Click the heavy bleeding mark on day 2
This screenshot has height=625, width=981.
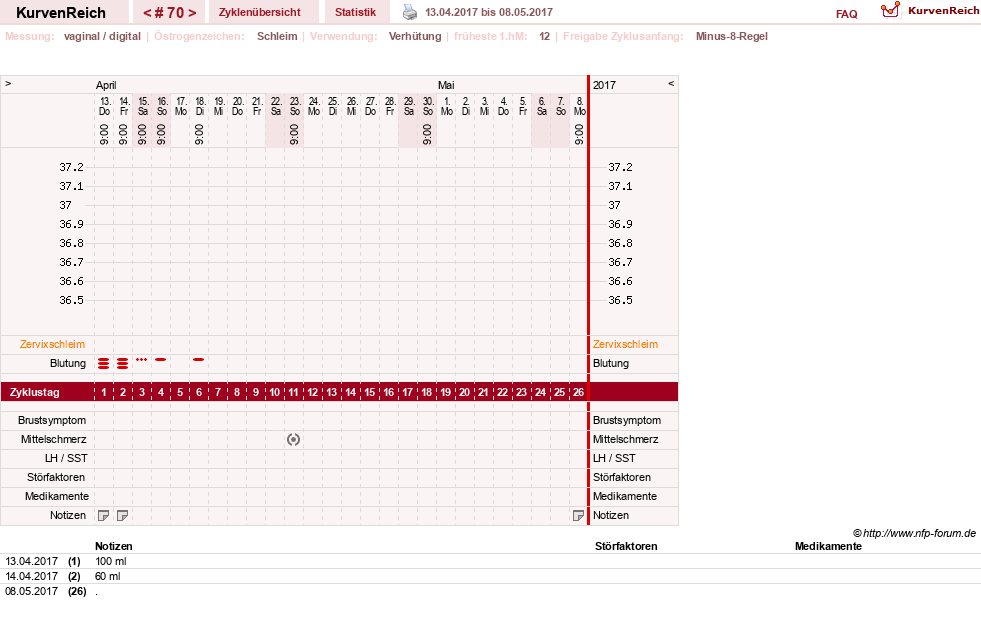tap(123, 363)
